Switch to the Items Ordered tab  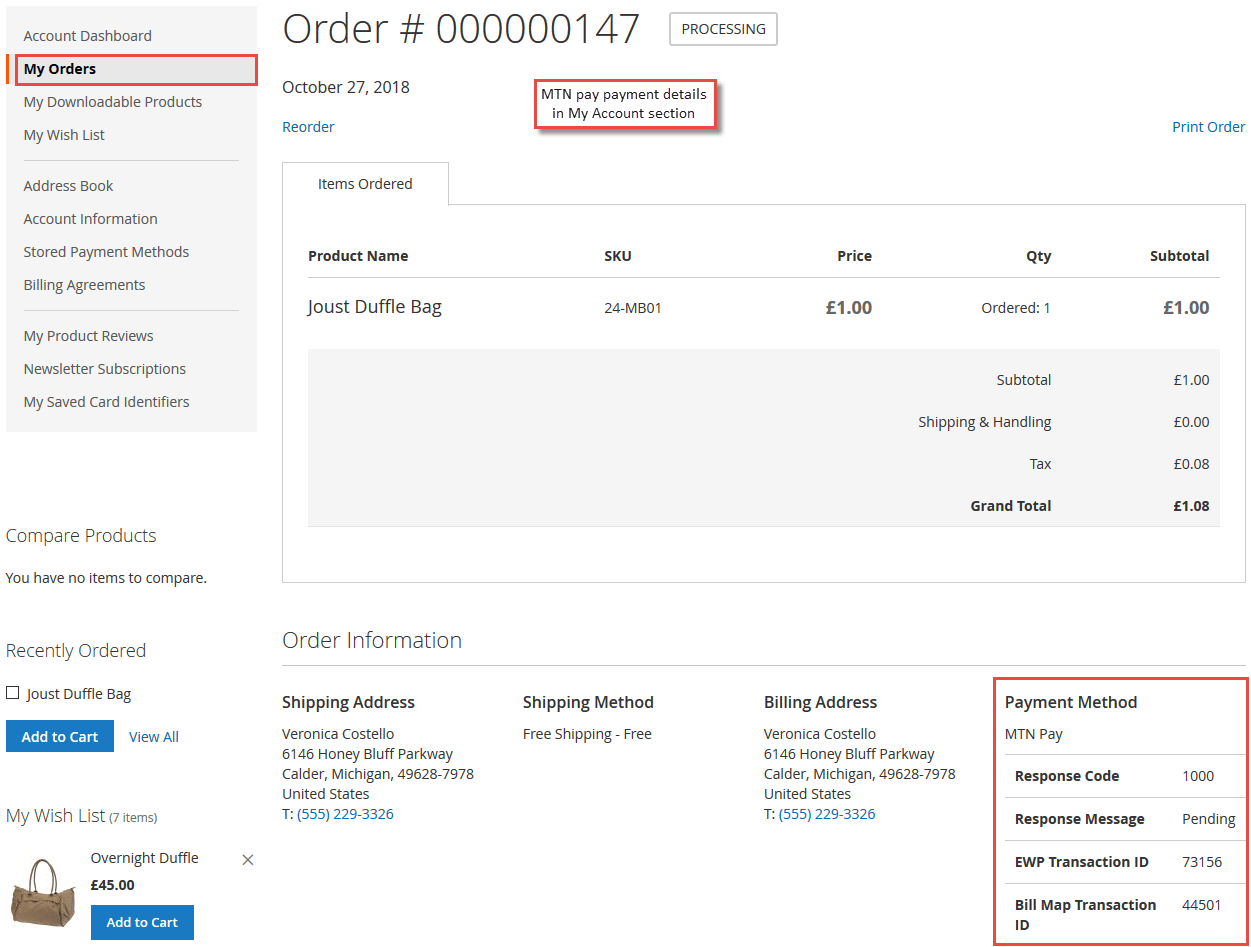pyautogui.click(x=365, y=183)
